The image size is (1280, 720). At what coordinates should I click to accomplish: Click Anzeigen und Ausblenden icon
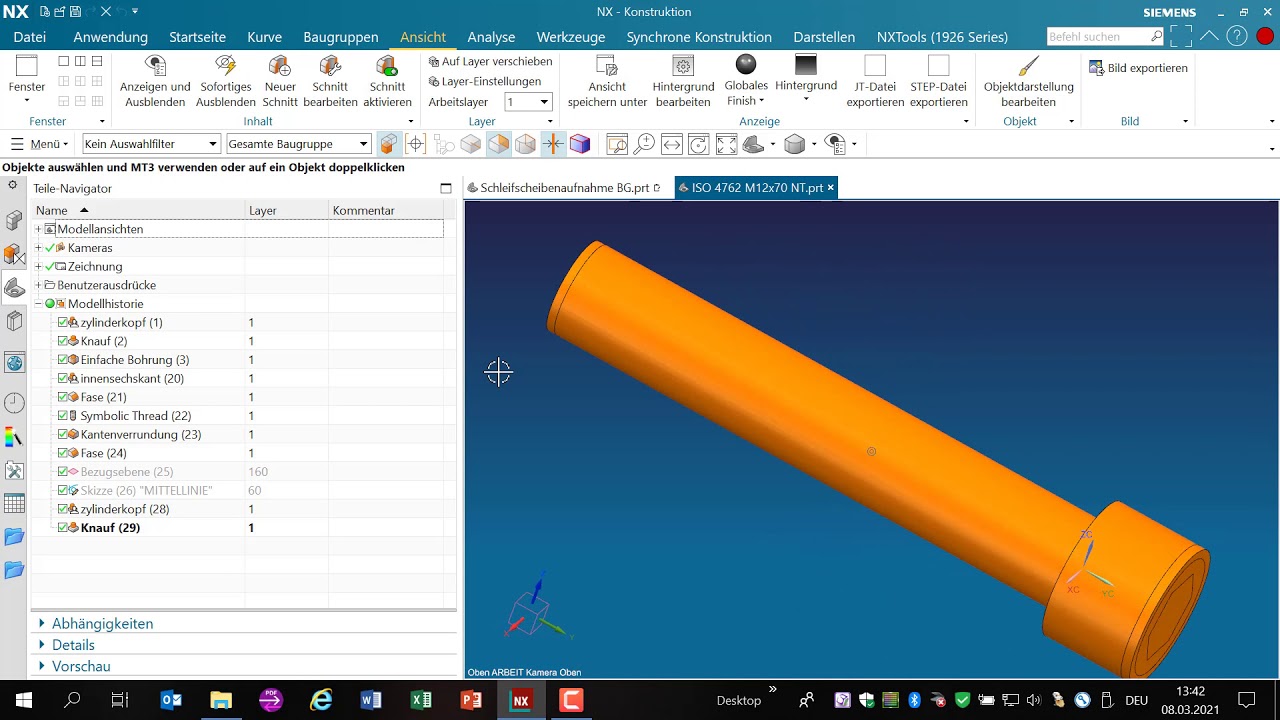click(155, 67)
